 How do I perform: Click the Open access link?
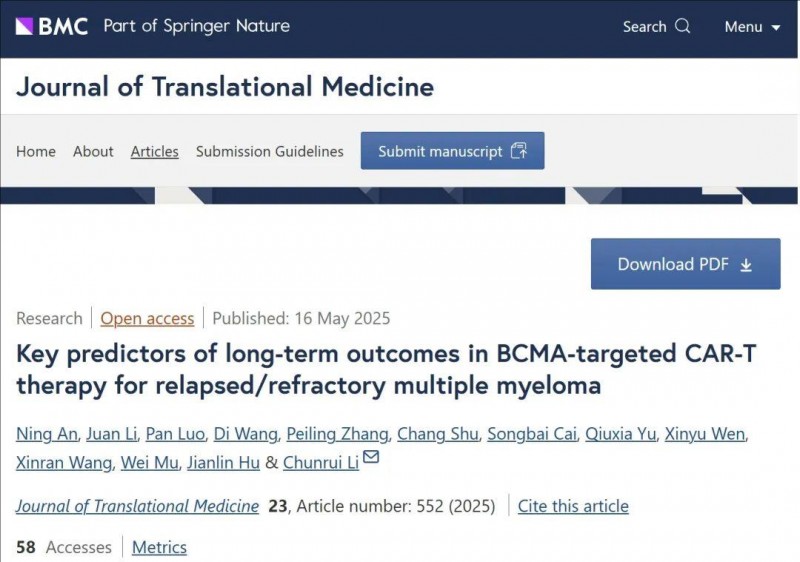pyautogui.click(x=147, y=318)
